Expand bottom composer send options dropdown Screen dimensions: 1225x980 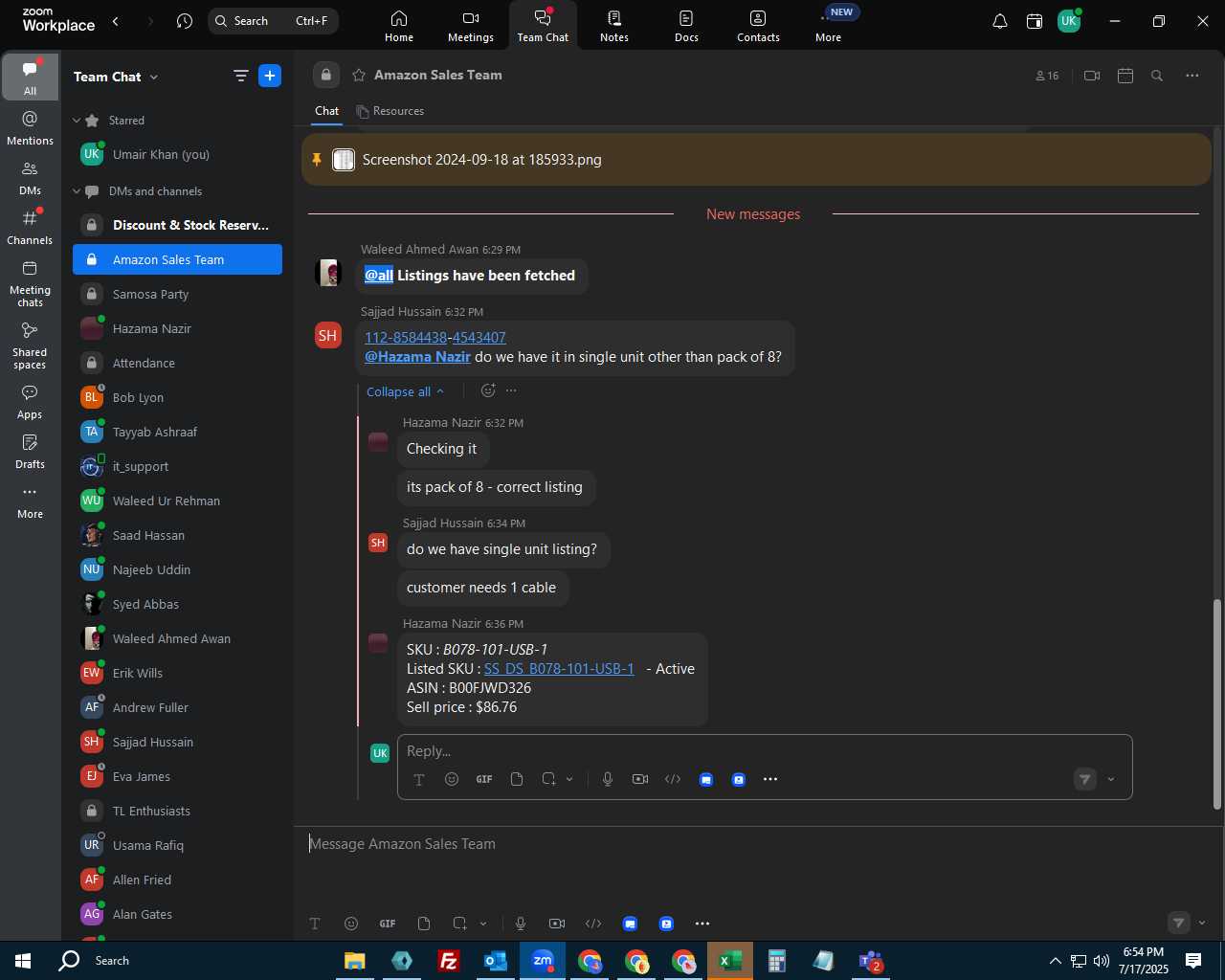coord(1202,924)
